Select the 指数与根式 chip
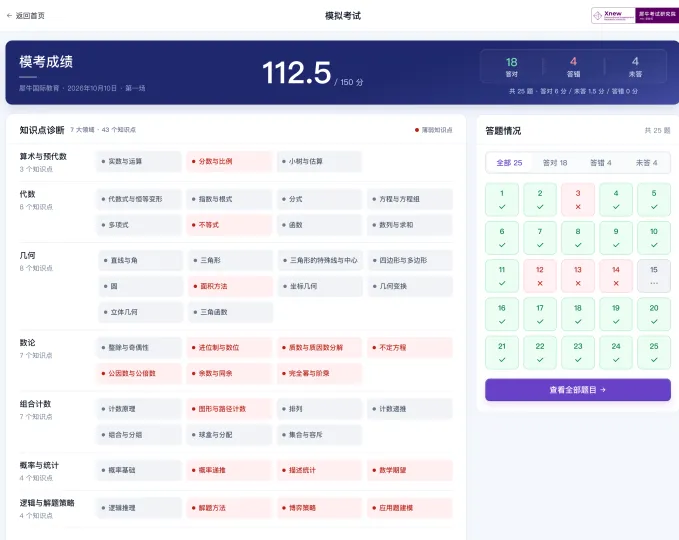679x540 pixels. point(229,199)
